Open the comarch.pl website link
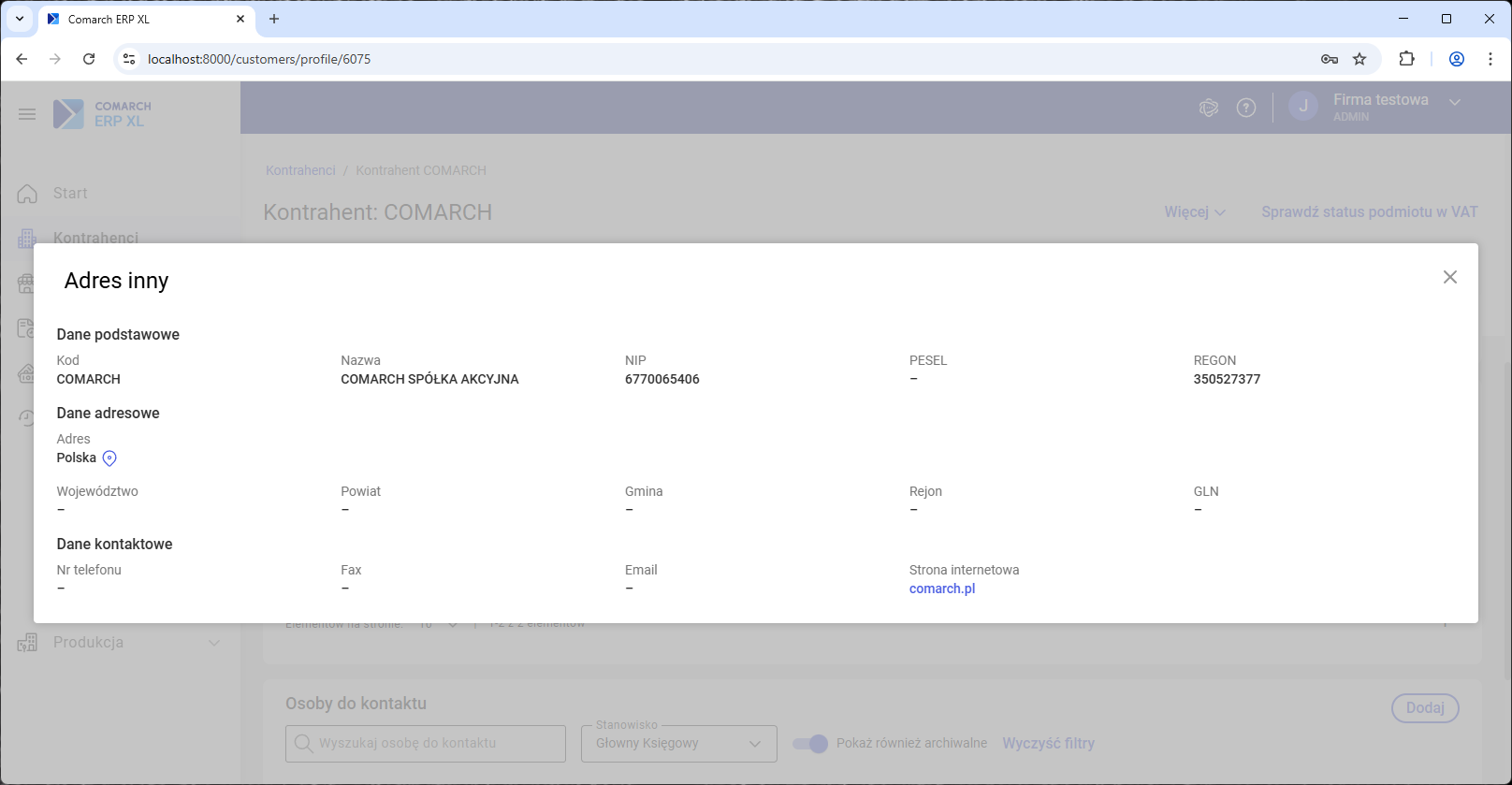 pos(941,589)
